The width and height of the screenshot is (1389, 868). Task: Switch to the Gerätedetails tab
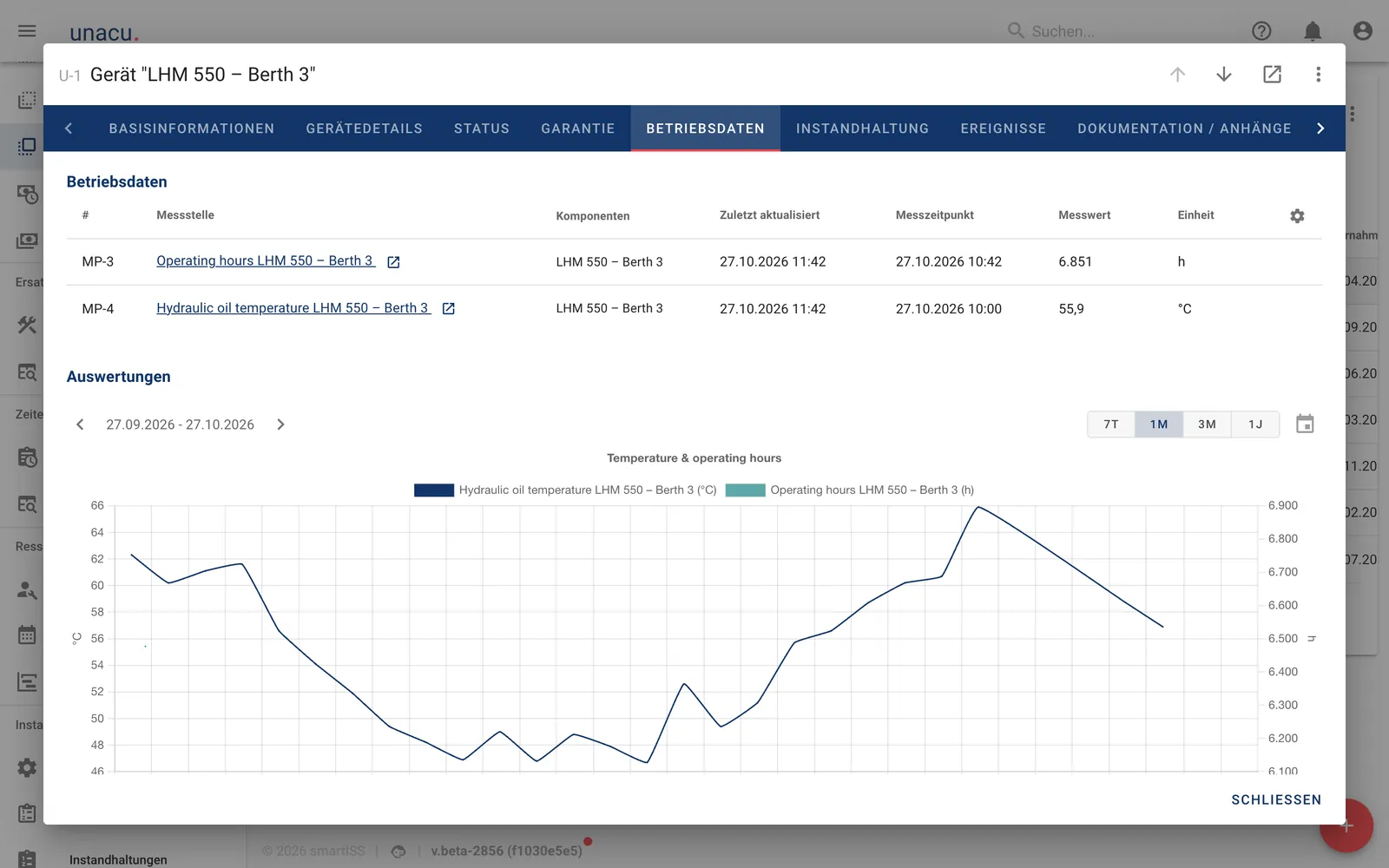pyautogui.click(x=365, y=128)
